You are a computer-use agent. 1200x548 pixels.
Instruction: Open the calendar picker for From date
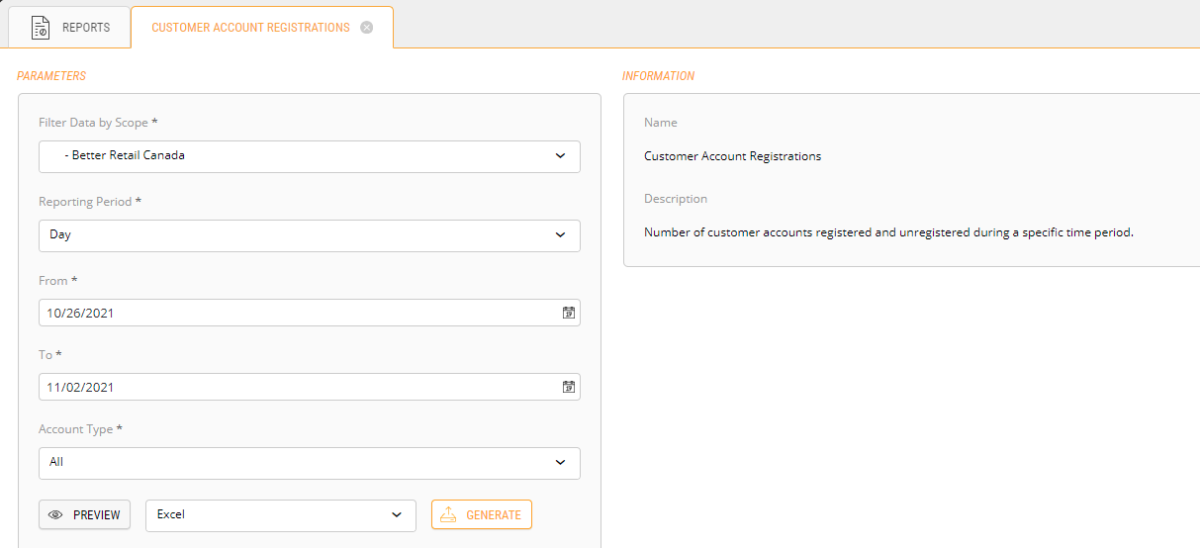[568, 313]
